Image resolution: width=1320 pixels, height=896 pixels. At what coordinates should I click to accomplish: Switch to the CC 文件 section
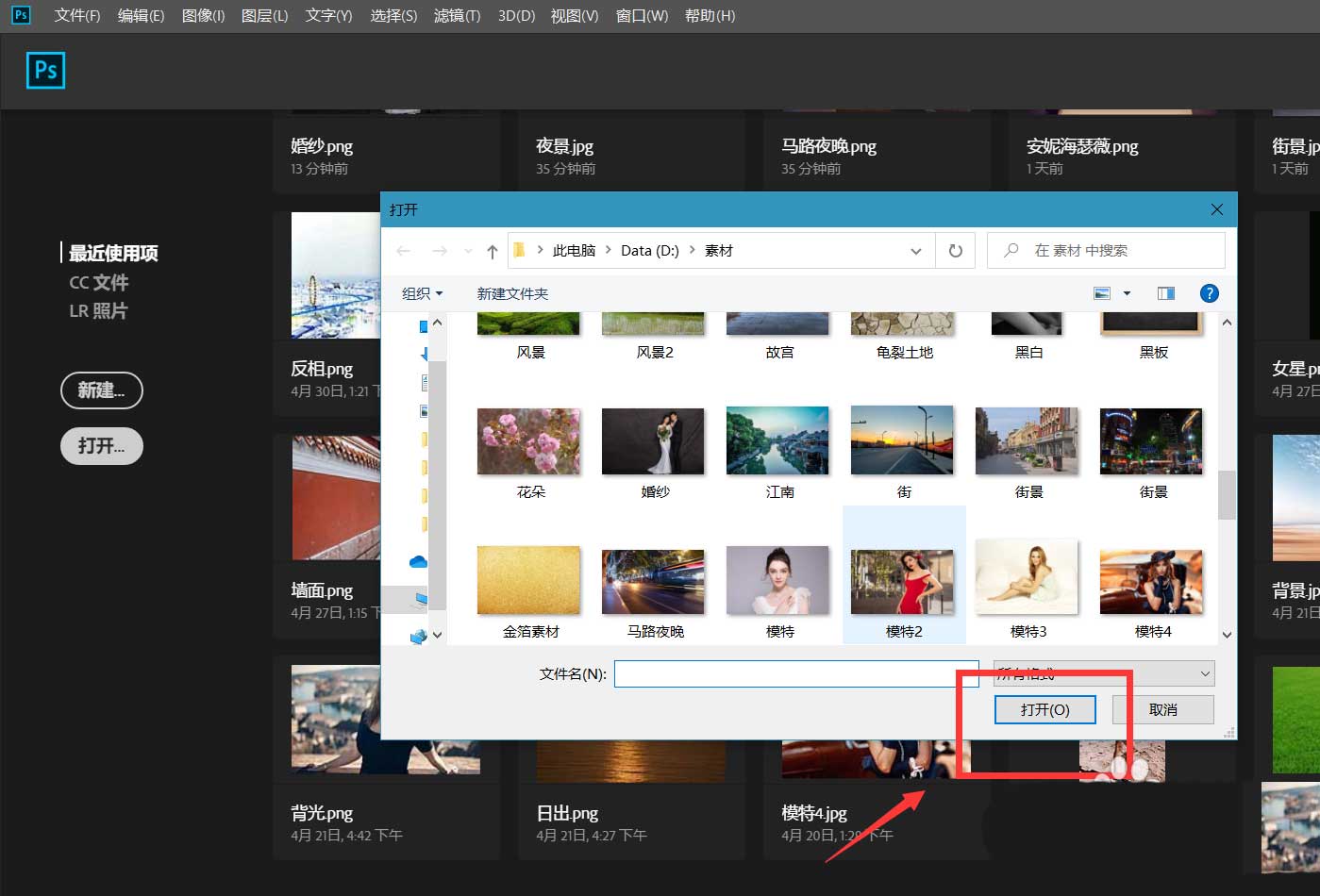[x=99, y=282]
